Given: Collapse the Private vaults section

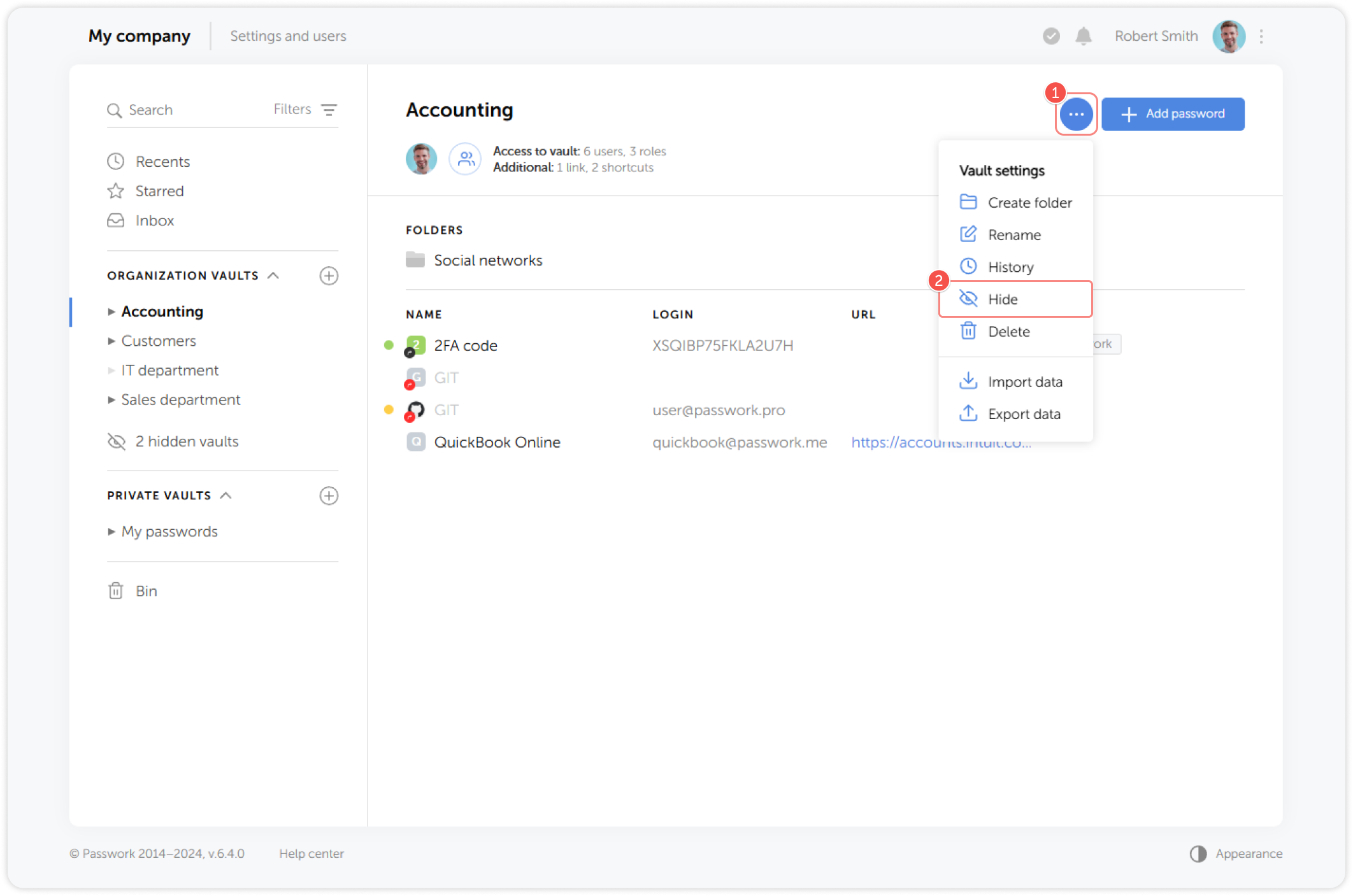Looking at the screenshot, I should click(227, 495).
